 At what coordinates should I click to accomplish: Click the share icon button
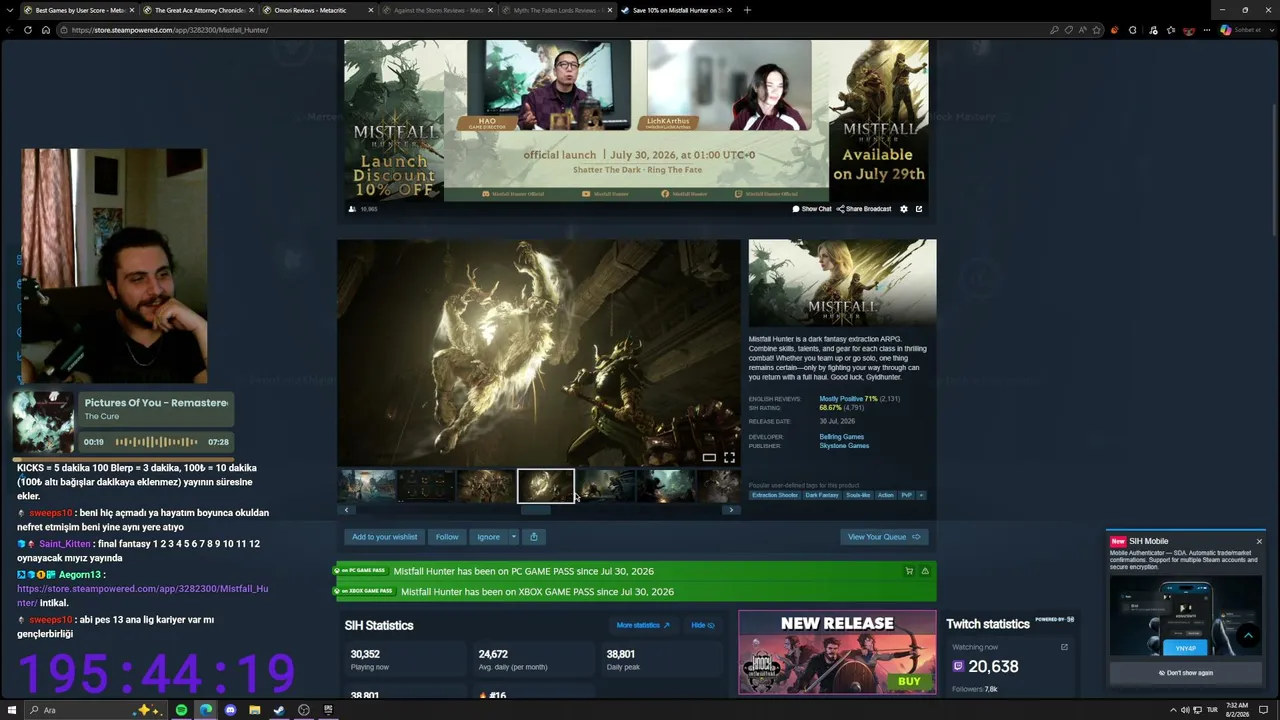click(534, 537)
